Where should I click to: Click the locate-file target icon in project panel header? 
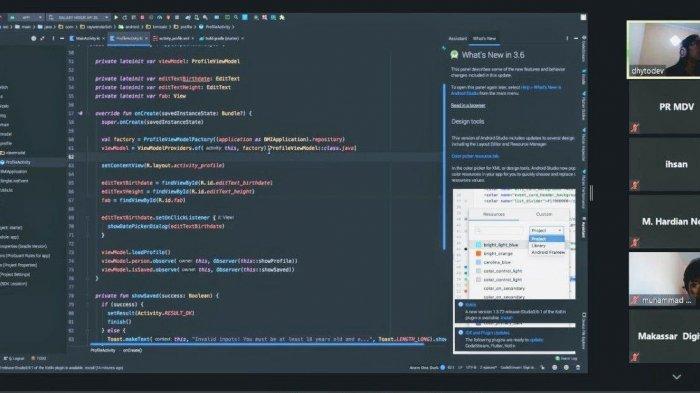[x=33, y=38]
